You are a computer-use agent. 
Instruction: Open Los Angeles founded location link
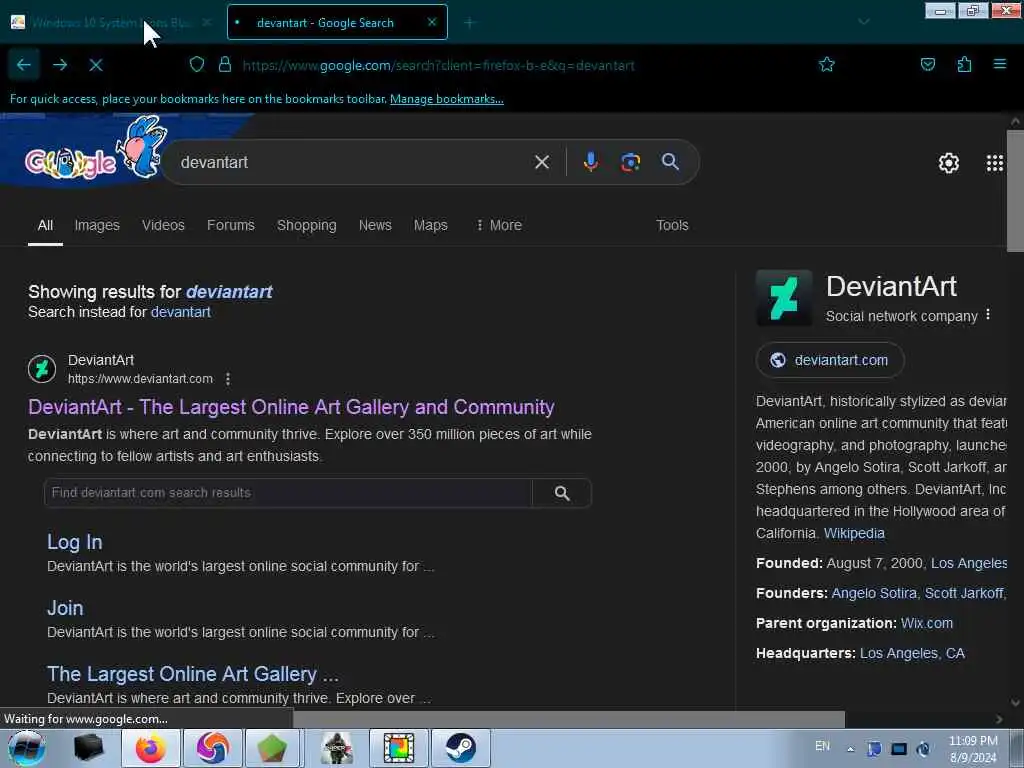(968, 564)
